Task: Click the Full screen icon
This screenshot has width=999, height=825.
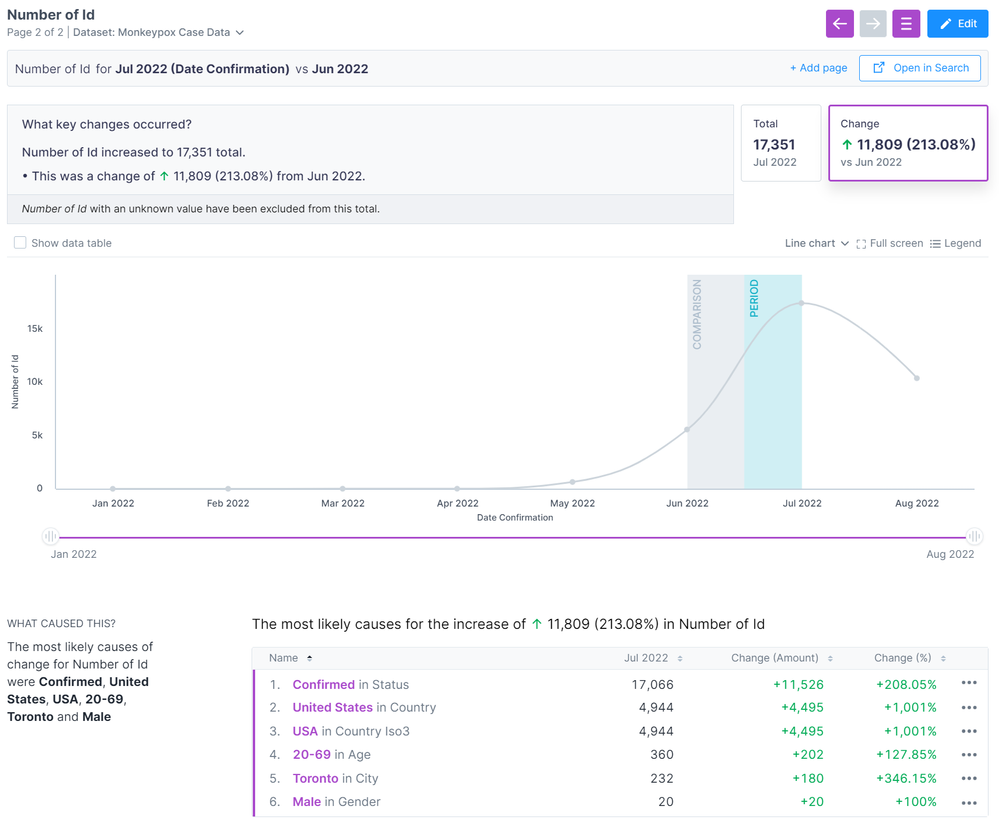Action: tap(861, 244)
